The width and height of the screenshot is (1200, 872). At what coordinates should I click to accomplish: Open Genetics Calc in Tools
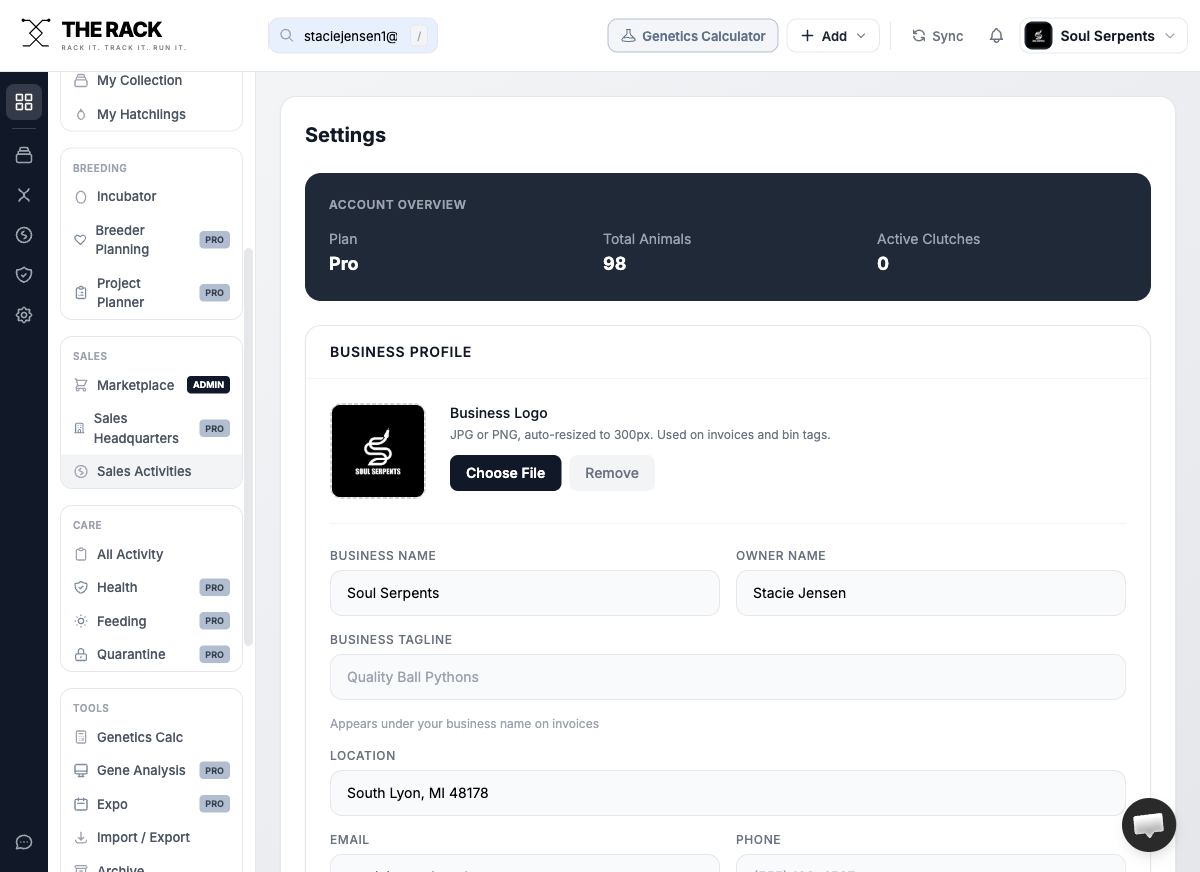click(x=152, y=737)
